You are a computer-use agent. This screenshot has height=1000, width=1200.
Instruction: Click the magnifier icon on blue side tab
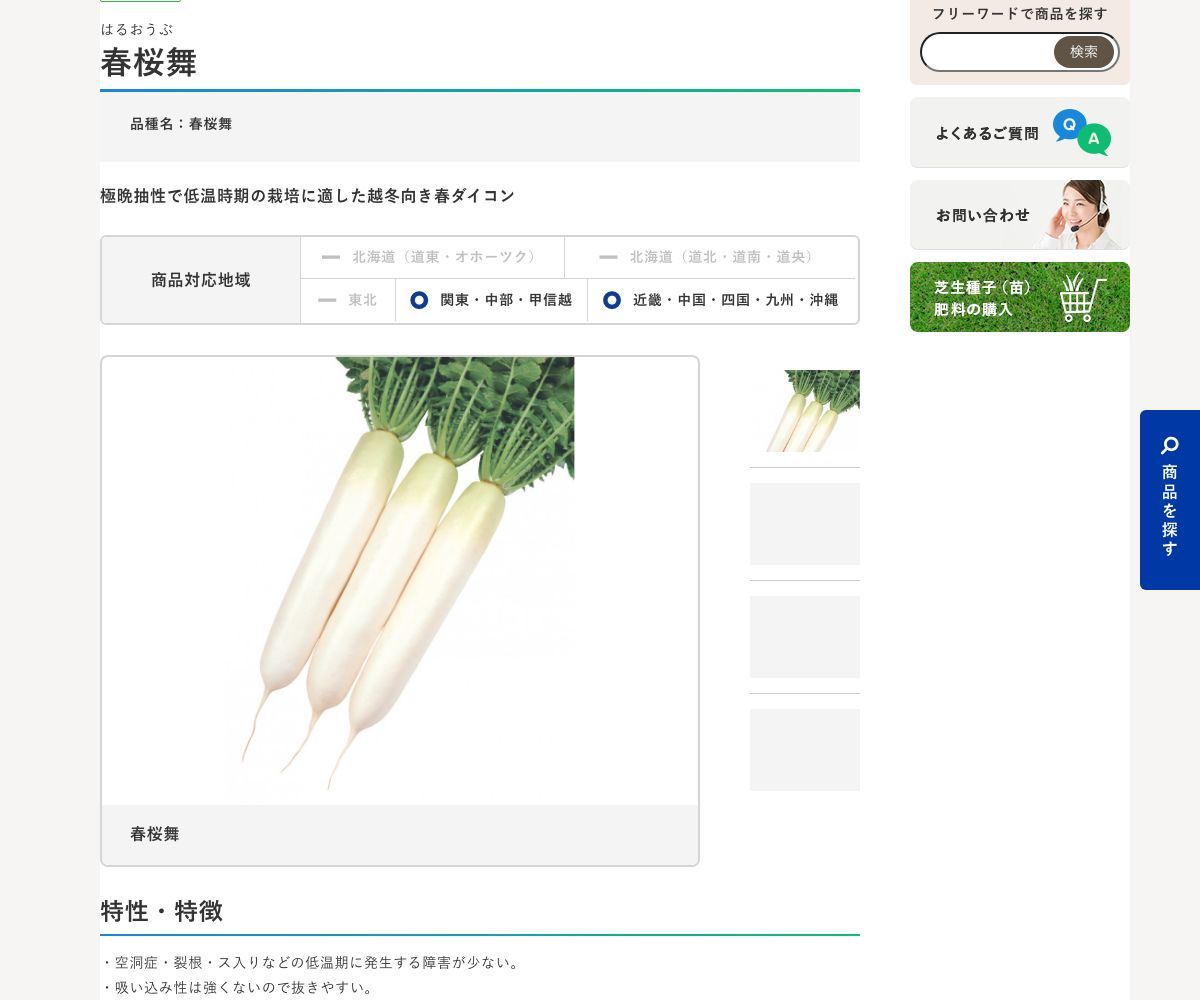(1169, 445)
